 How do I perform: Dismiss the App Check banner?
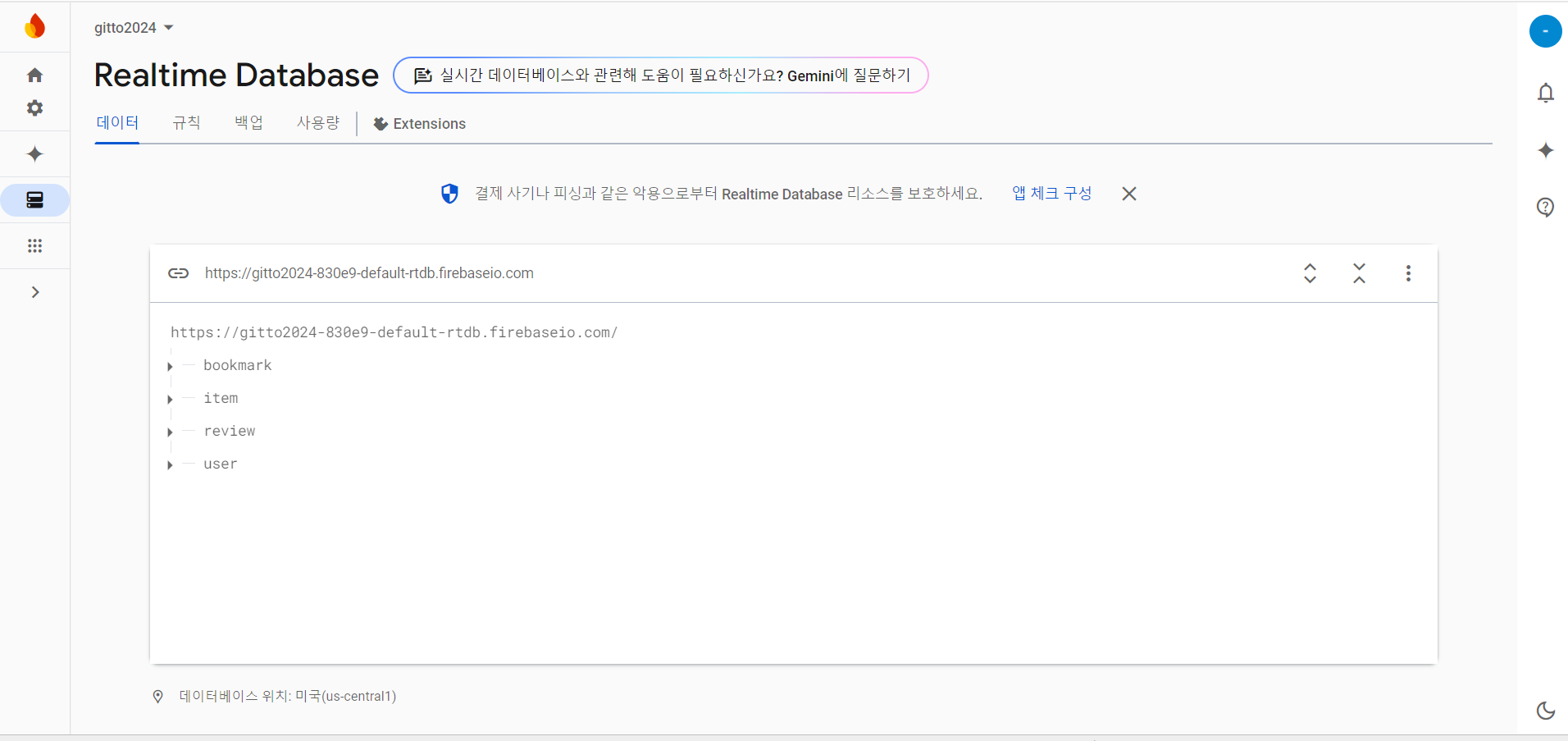[1129, 194]
